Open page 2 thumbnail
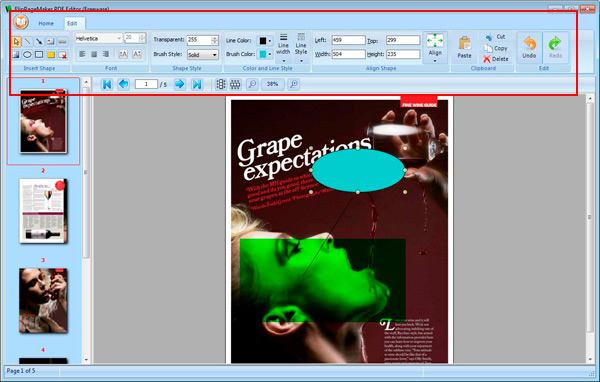Viewport: 600px width, 382px height. 43,211
